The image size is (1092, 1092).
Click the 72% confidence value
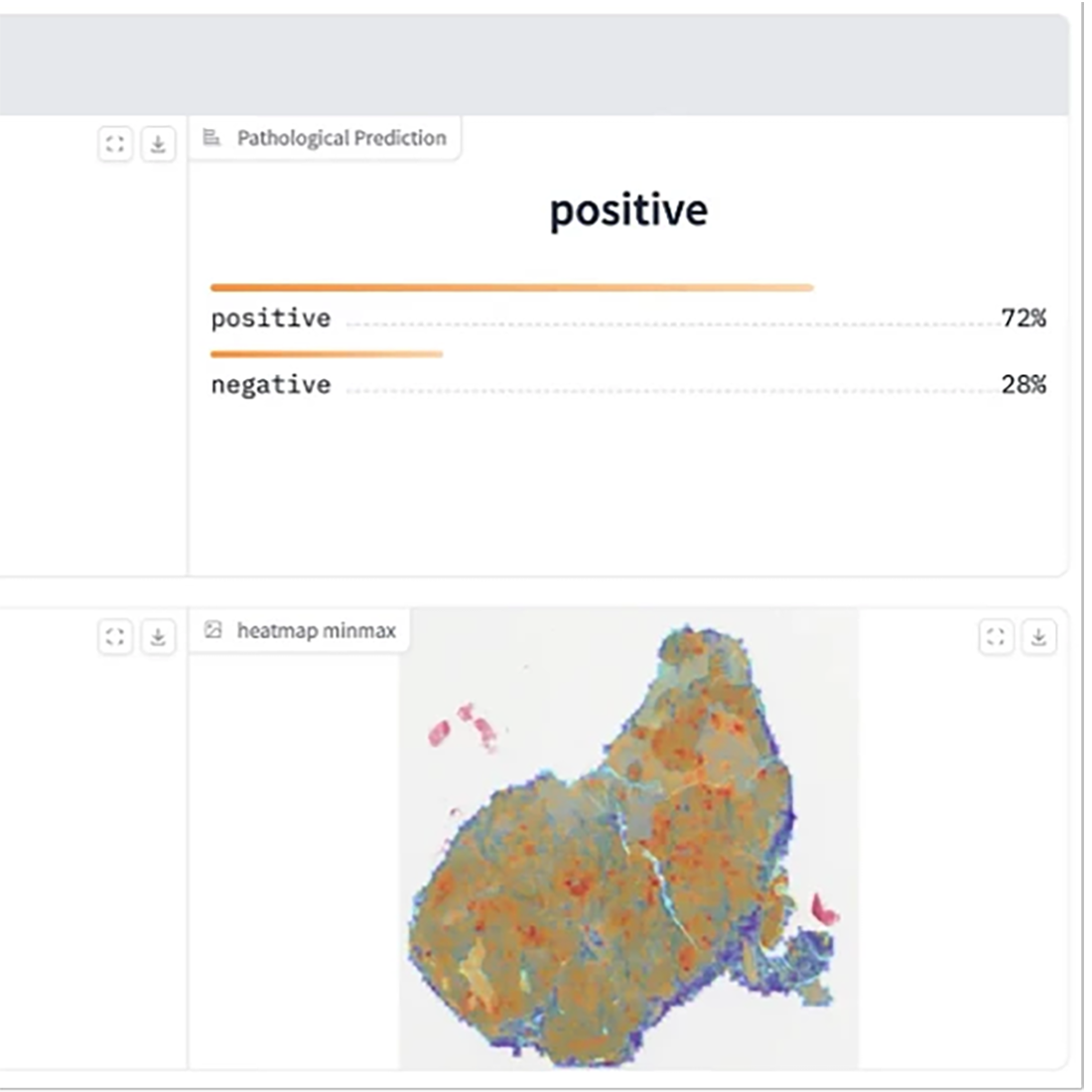tap(1024, 319)
